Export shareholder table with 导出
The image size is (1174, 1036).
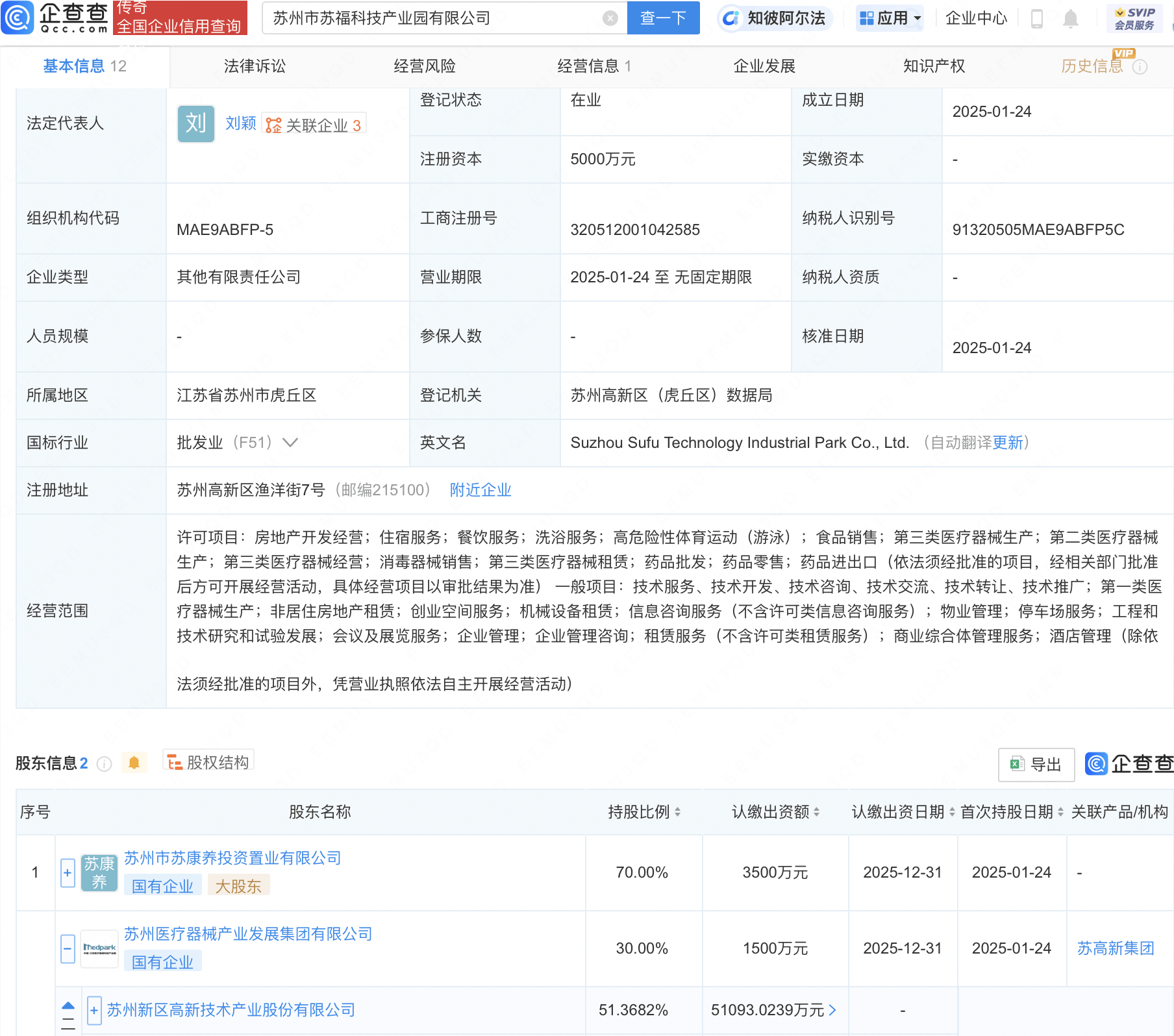[1036, 765]
